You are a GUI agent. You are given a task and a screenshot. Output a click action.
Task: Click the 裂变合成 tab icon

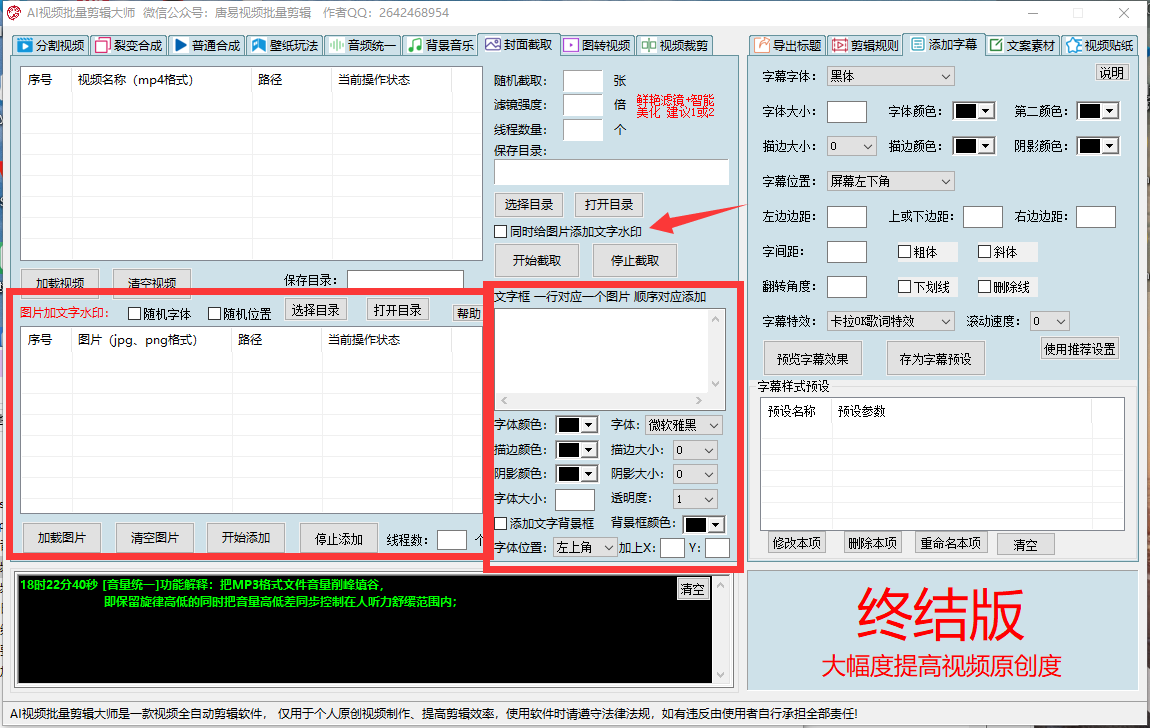coord(103,45)
